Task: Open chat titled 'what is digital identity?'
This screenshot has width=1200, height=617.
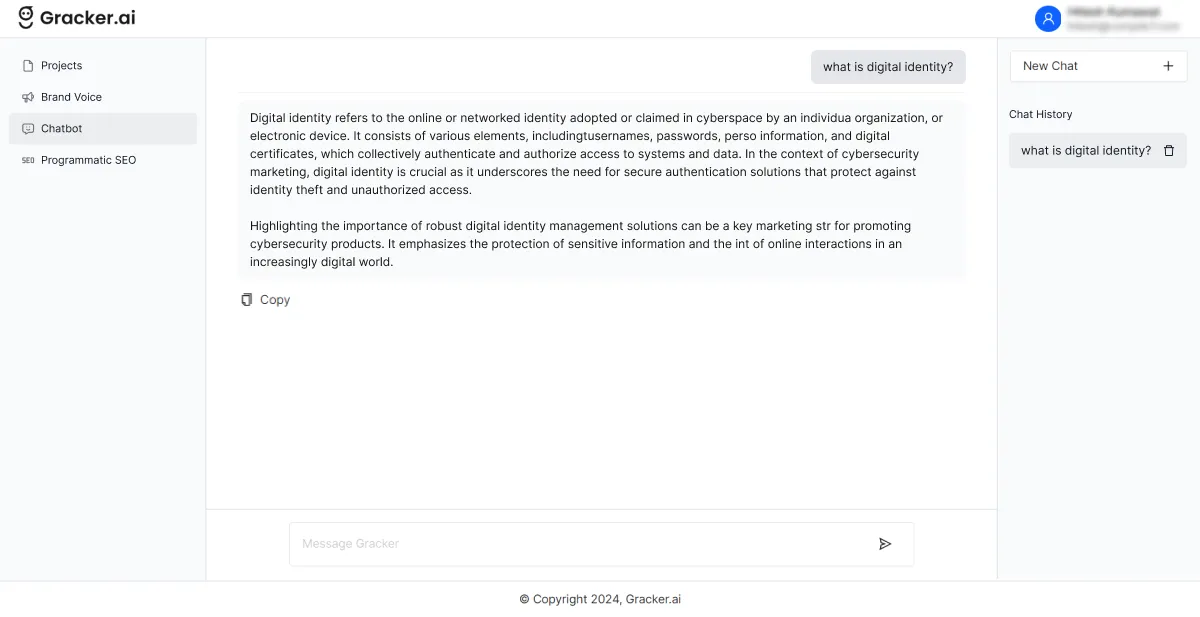Action: [1084, 150]
